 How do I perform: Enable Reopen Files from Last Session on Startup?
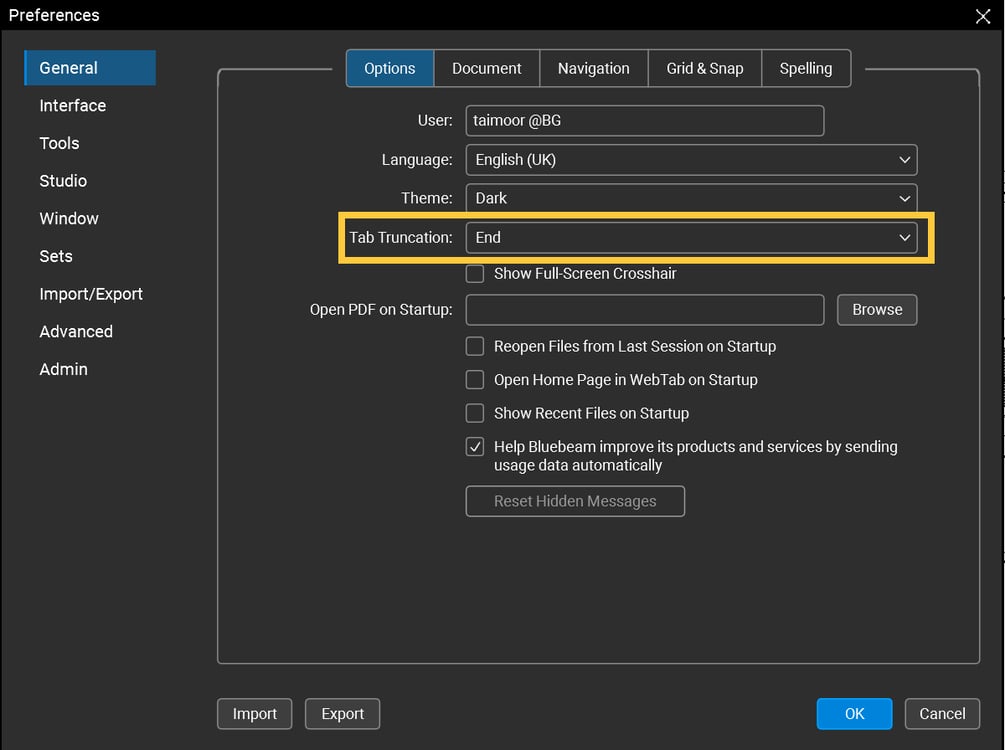(x=475, y=346)
